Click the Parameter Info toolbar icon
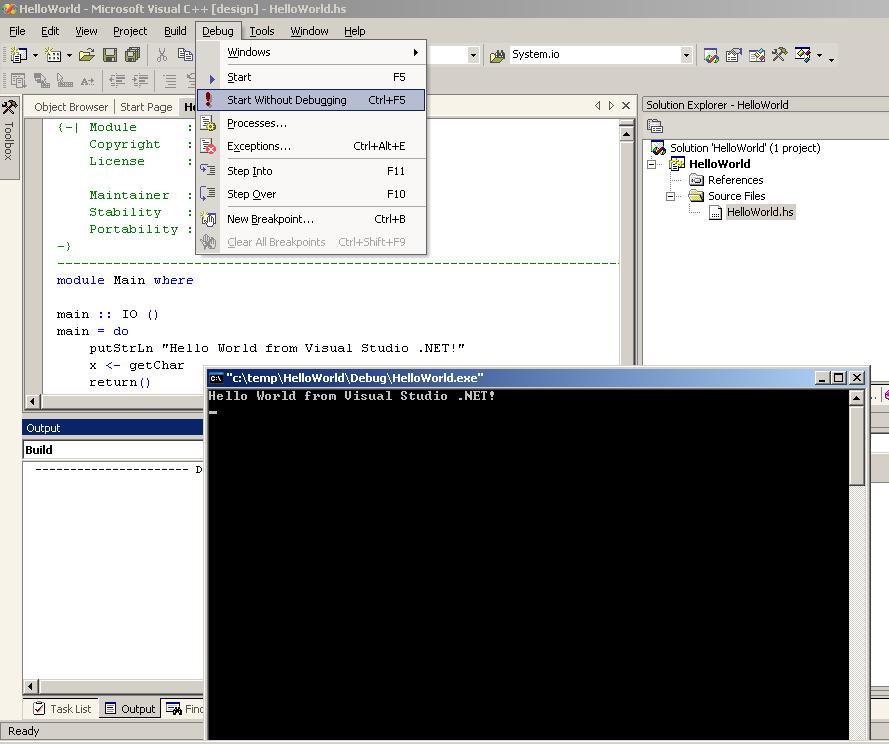 [x=41, y=81]
